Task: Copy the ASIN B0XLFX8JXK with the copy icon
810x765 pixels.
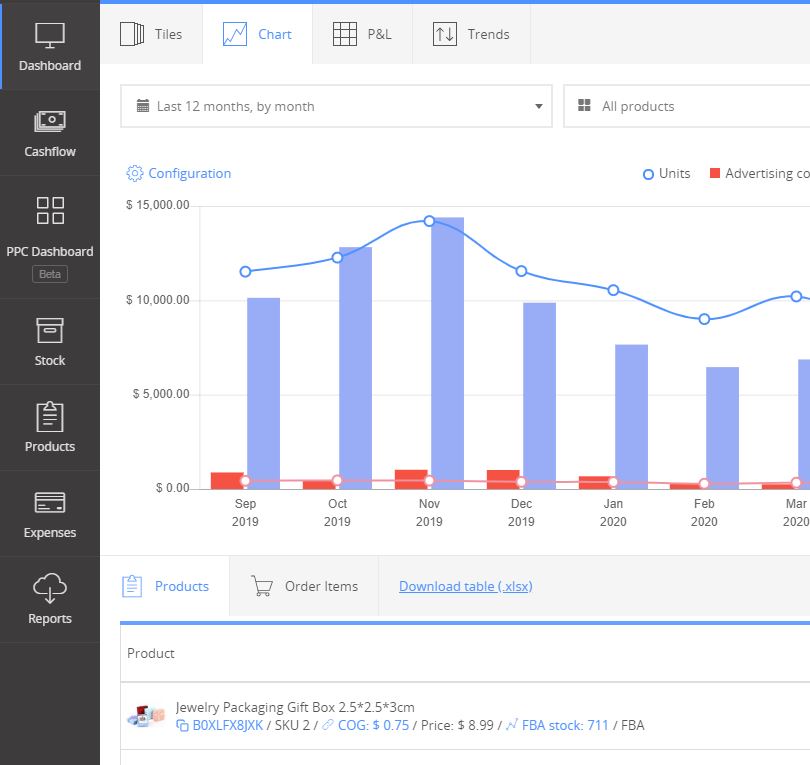Action: pyautogui.click(x=182, y=726)
